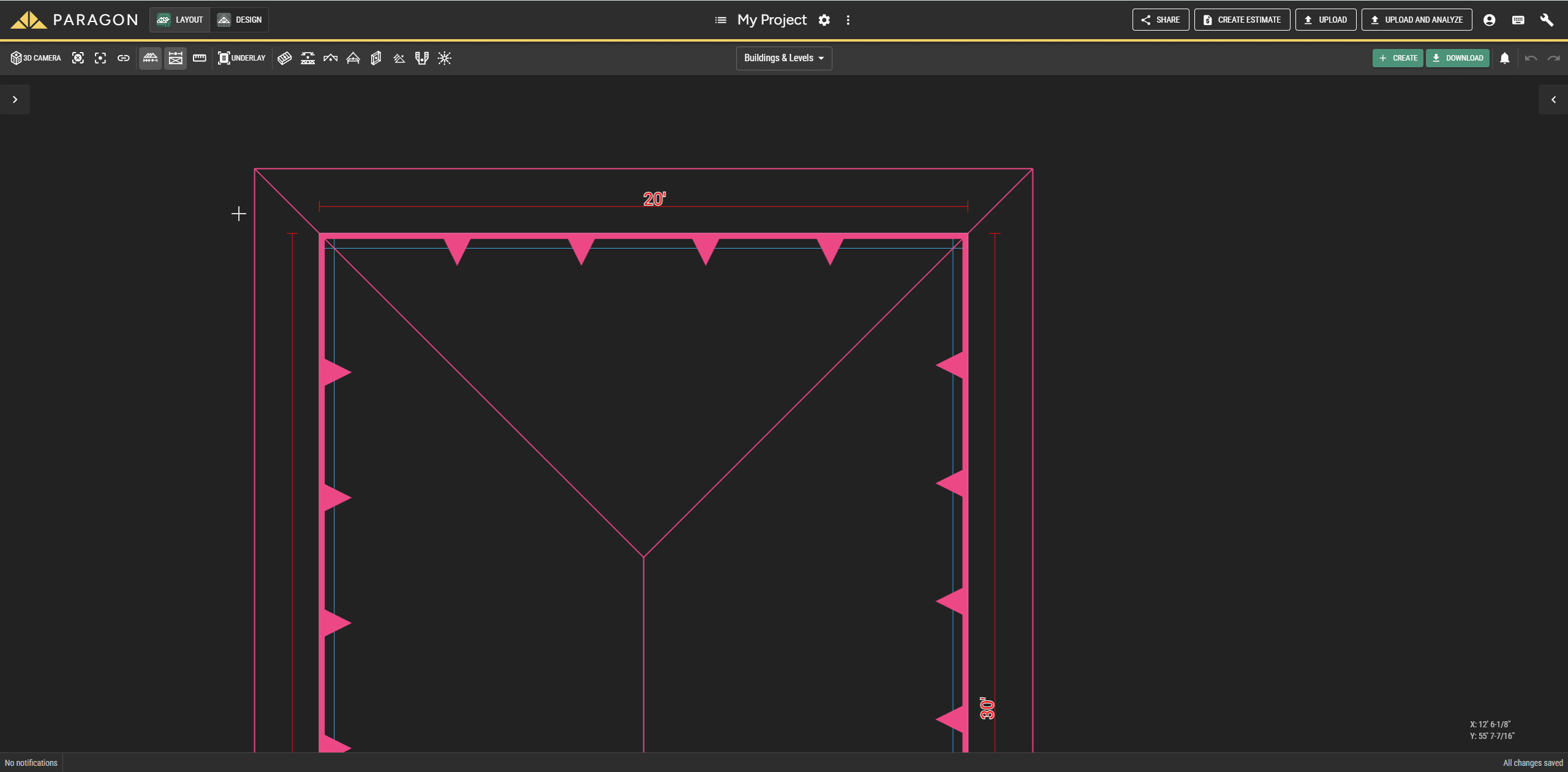
Task: Select the ruler measure tool
Action: [200, 58]
